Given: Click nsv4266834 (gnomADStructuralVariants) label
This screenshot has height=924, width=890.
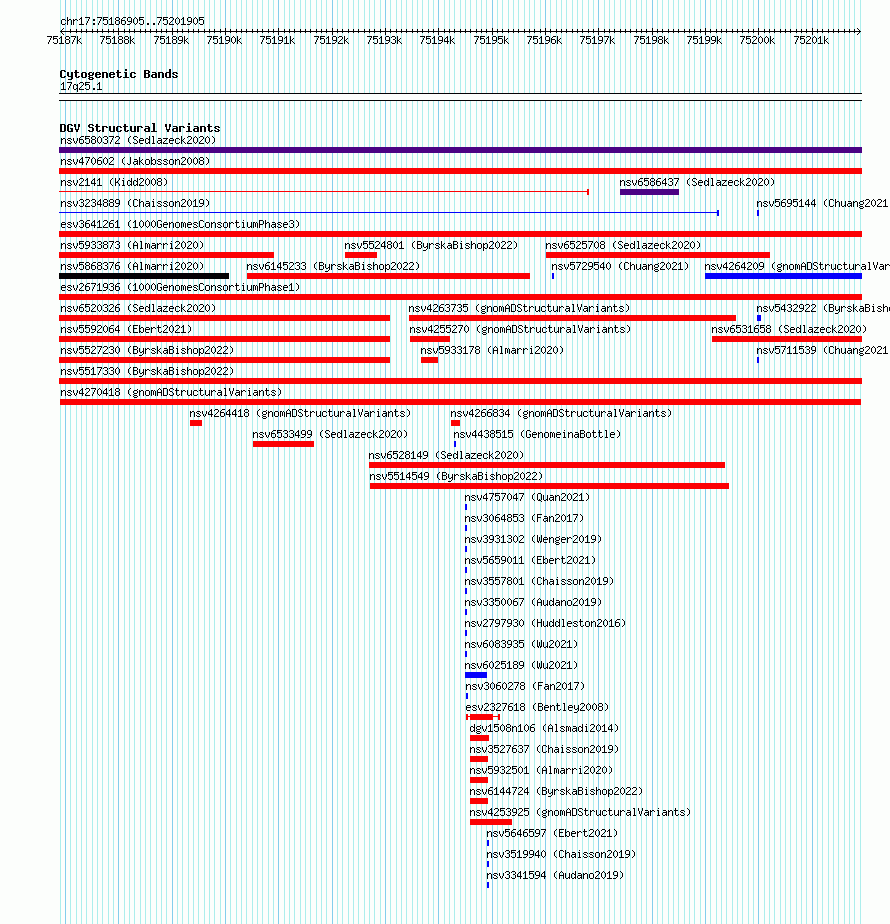Looking at the screenshot, I should point(561,414).
